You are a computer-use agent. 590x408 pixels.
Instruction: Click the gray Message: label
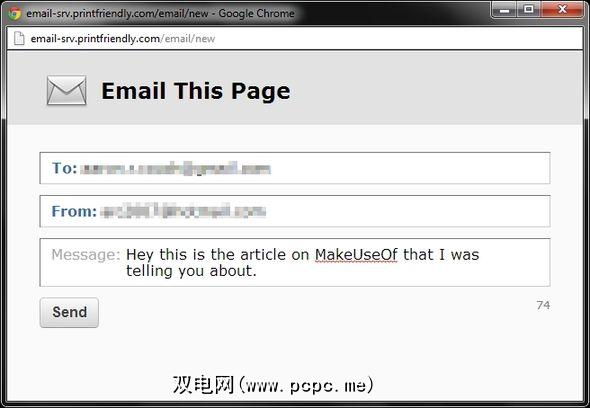[86, 255]
